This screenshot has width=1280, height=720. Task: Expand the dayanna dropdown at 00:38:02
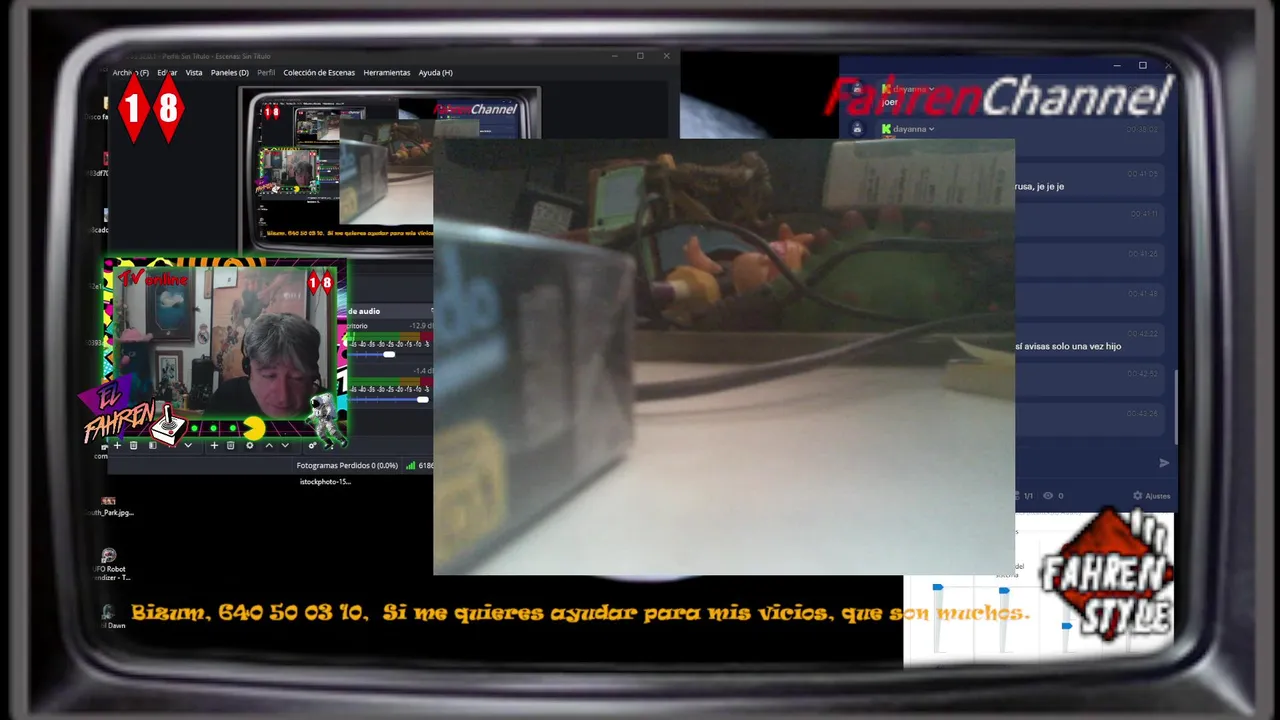(x=931, y=129)
